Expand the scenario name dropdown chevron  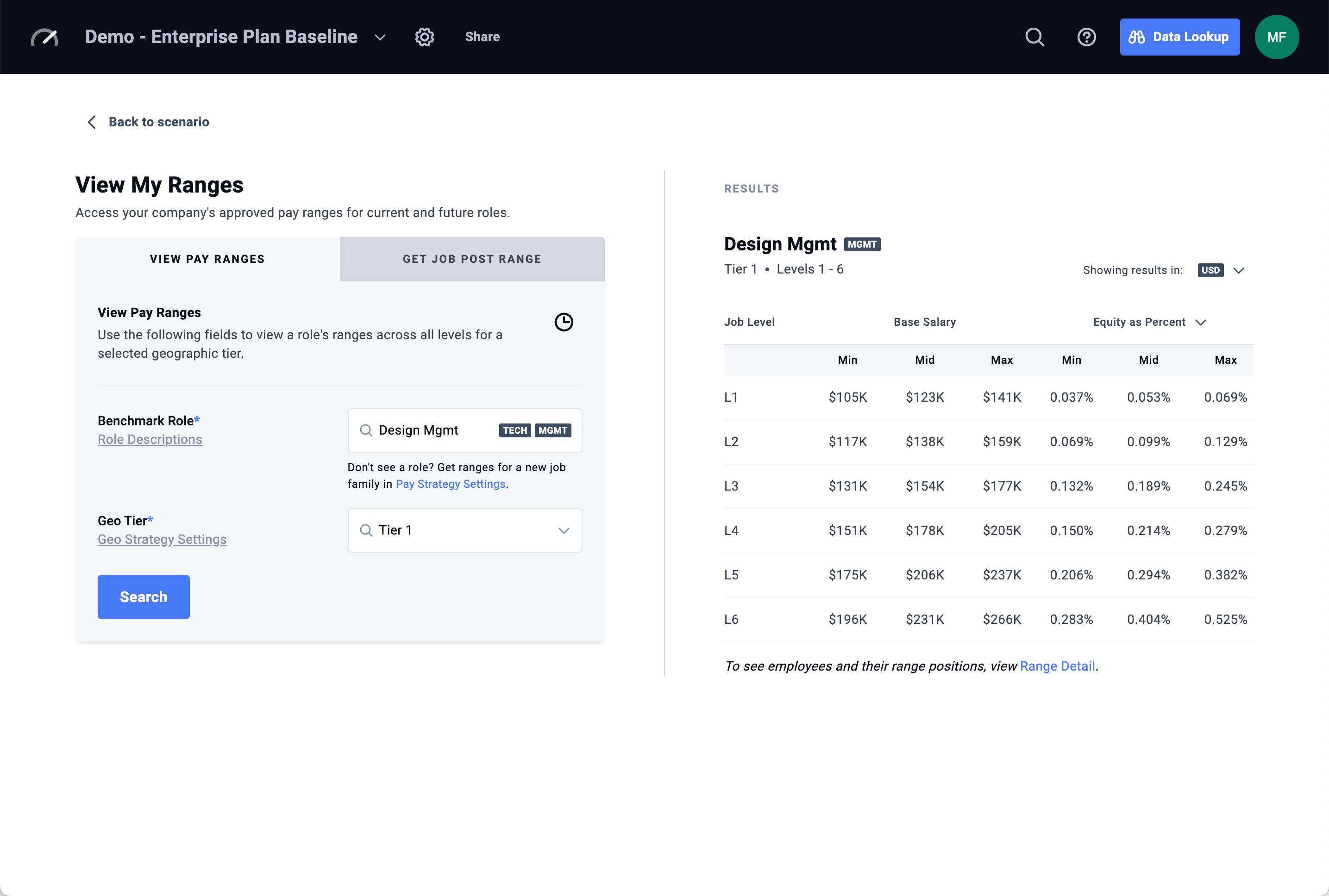pos(380,37)
